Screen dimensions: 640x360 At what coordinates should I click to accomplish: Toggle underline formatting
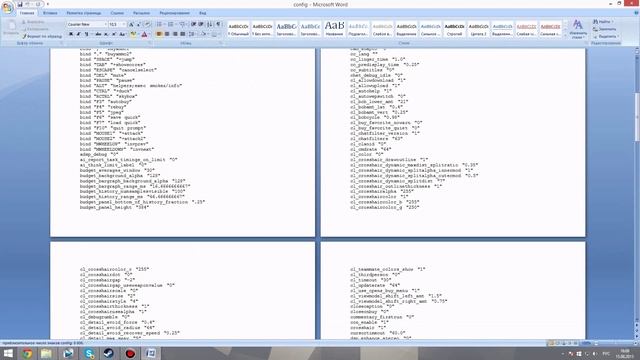coord(87,34)
